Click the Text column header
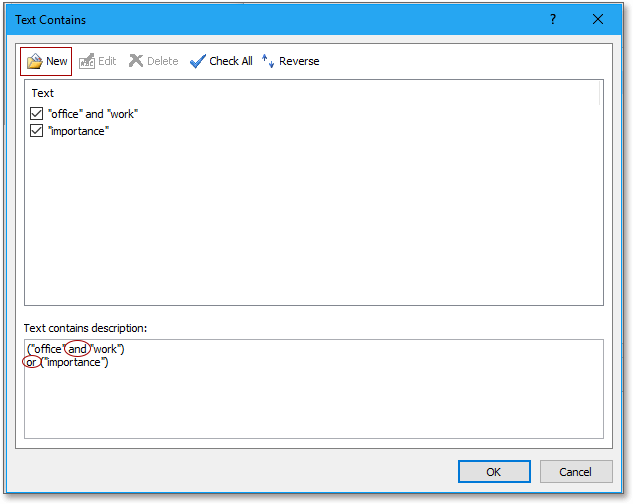Screen dimensions: 633x504 [x=43, y=93]
